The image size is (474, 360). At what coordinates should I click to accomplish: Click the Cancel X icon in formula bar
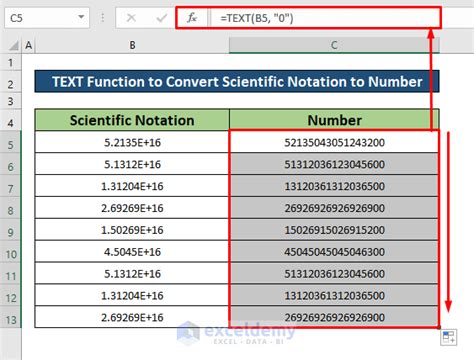pyautogui.click(x=131, y=18)
